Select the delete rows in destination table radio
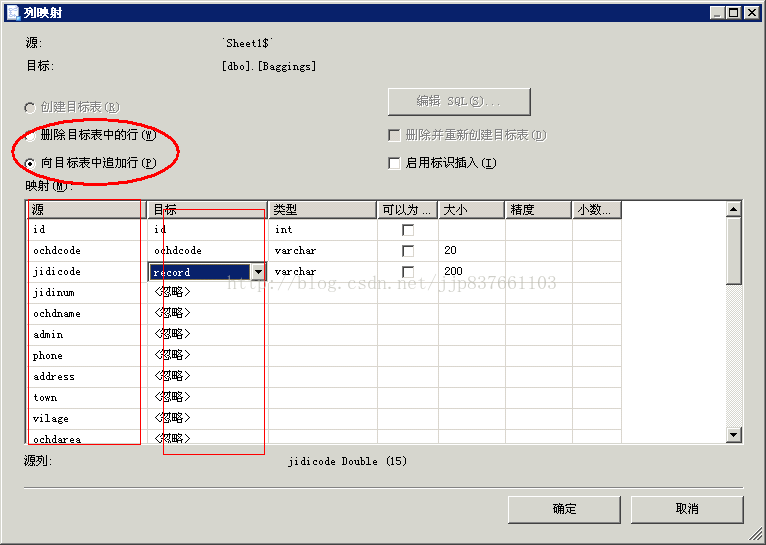 click(30, 136)
